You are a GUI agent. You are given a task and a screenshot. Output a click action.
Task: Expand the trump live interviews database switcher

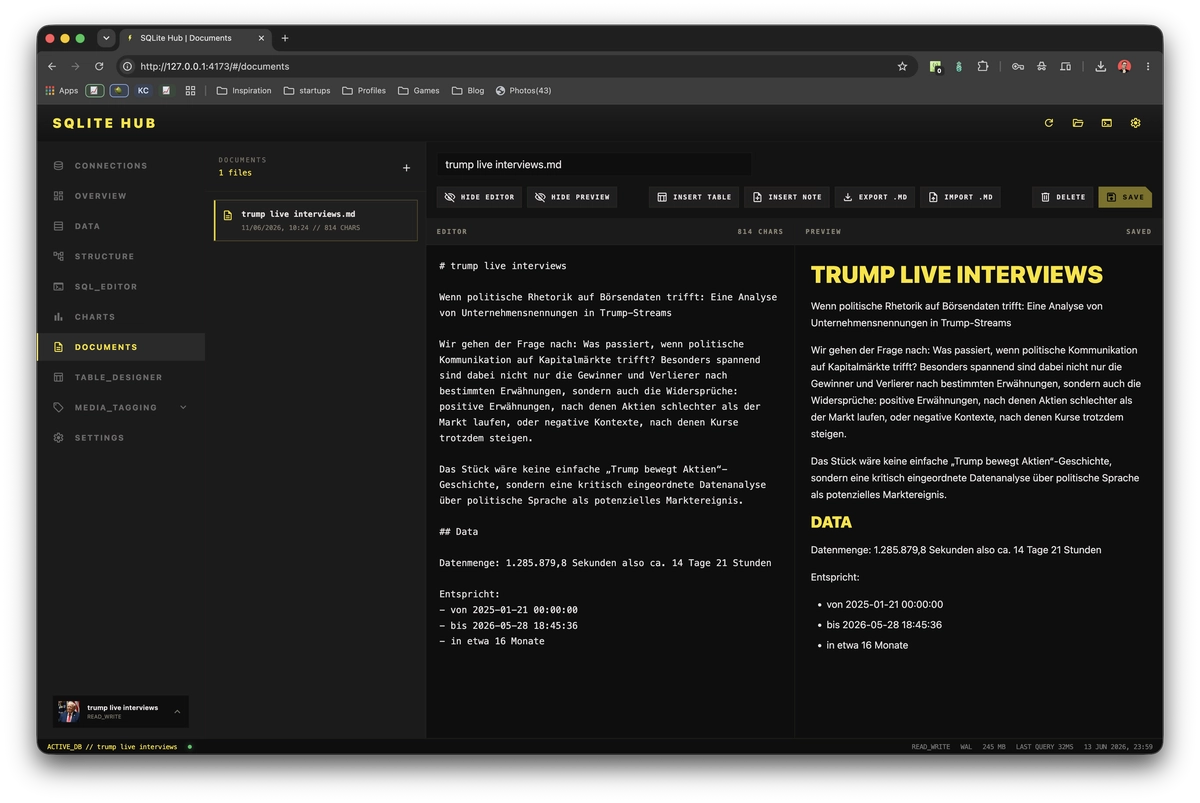pos(177,712)
